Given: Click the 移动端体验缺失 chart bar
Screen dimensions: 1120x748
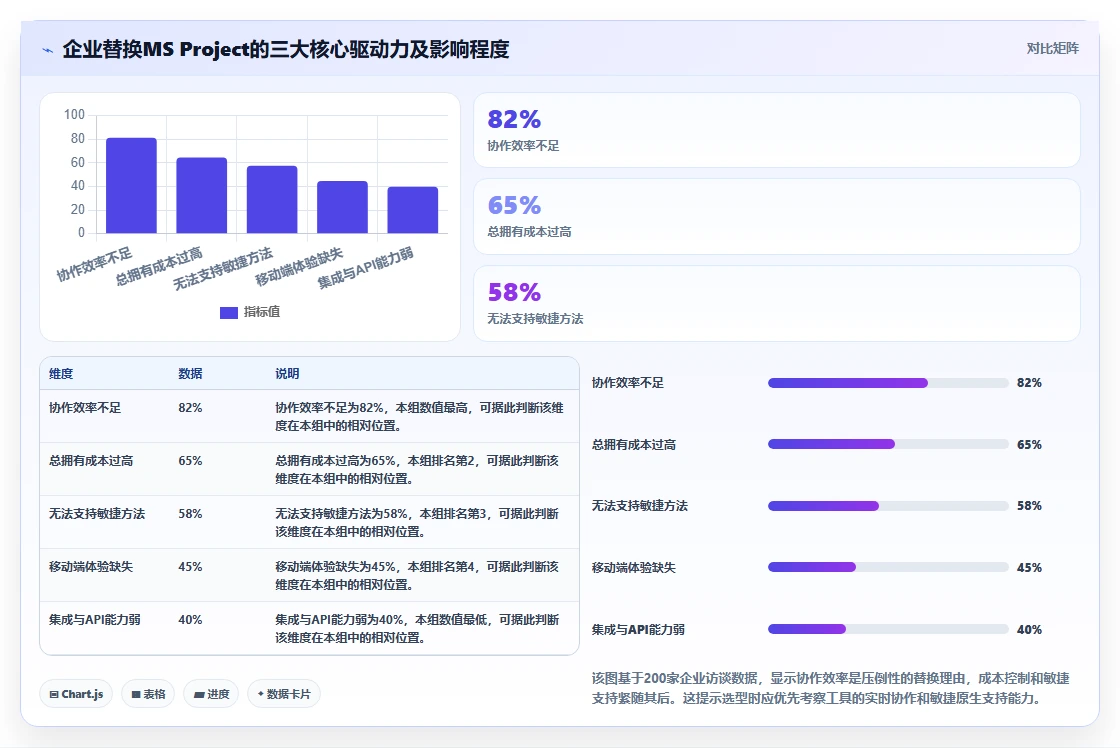Looking at the screenshot, I should (x=342, y=207).
